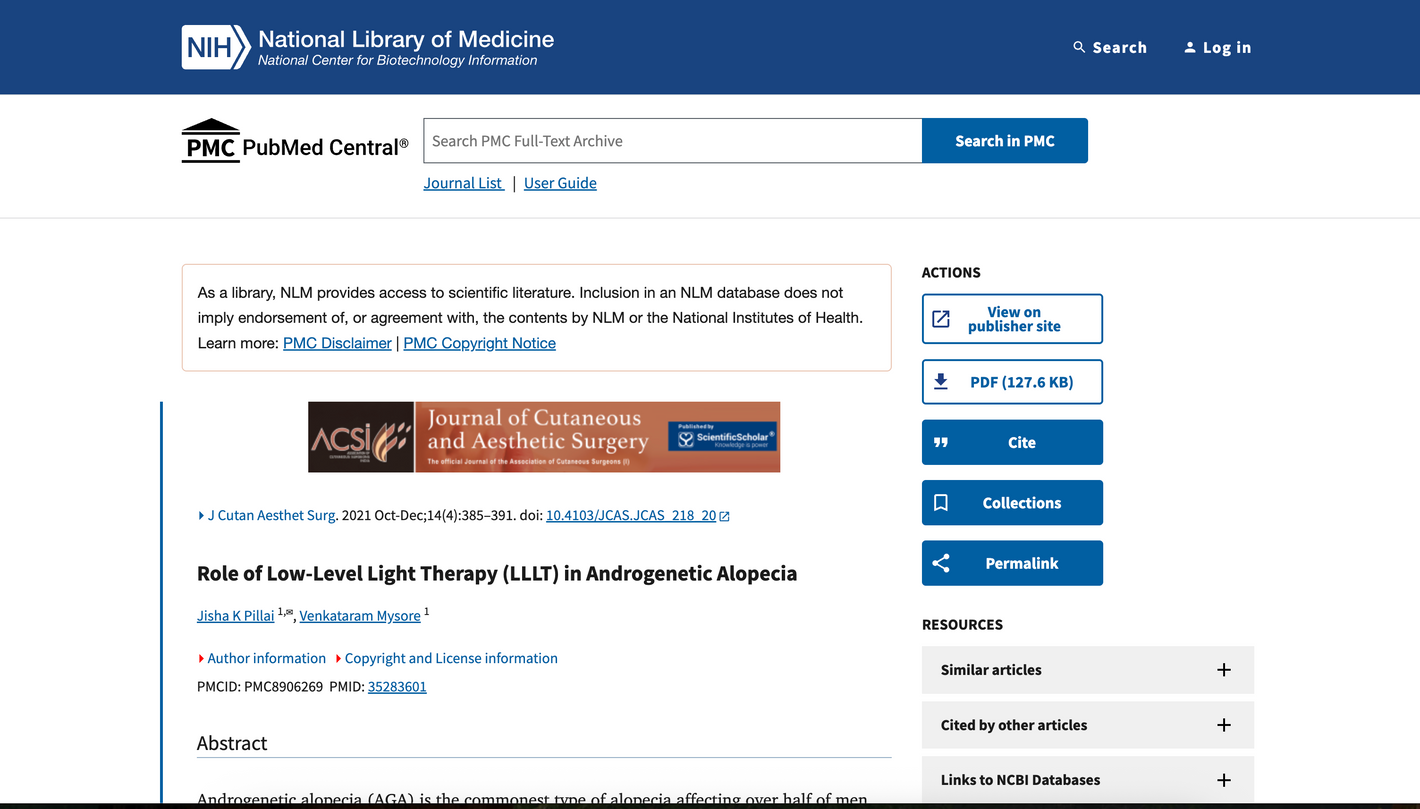1420x809 pixels.
Task: Expand Copyright and License information
Action: [339, 658]
